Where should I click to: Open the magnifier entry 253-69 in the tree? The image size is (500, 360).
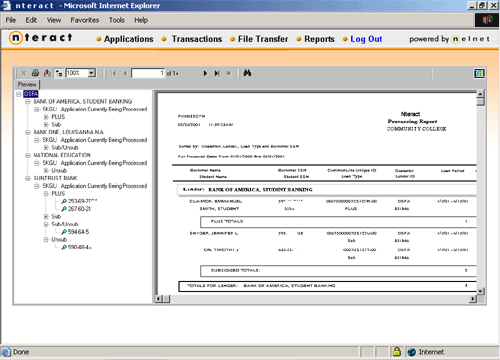pos(79,201)
